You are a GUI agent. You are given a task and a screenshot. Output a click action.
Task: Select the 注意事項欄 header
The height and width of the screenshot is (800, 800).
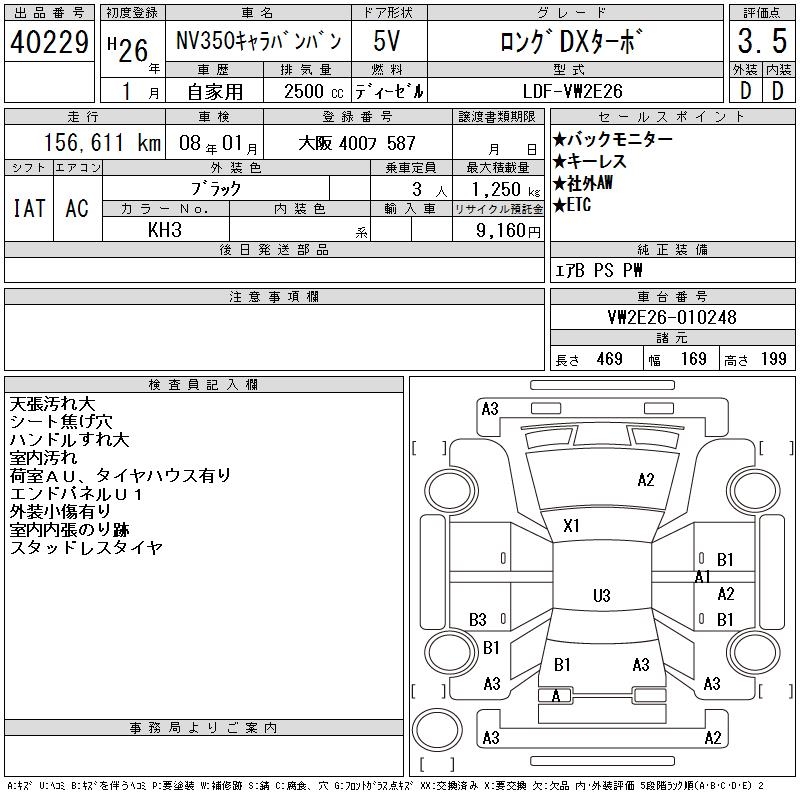point(274,297)
